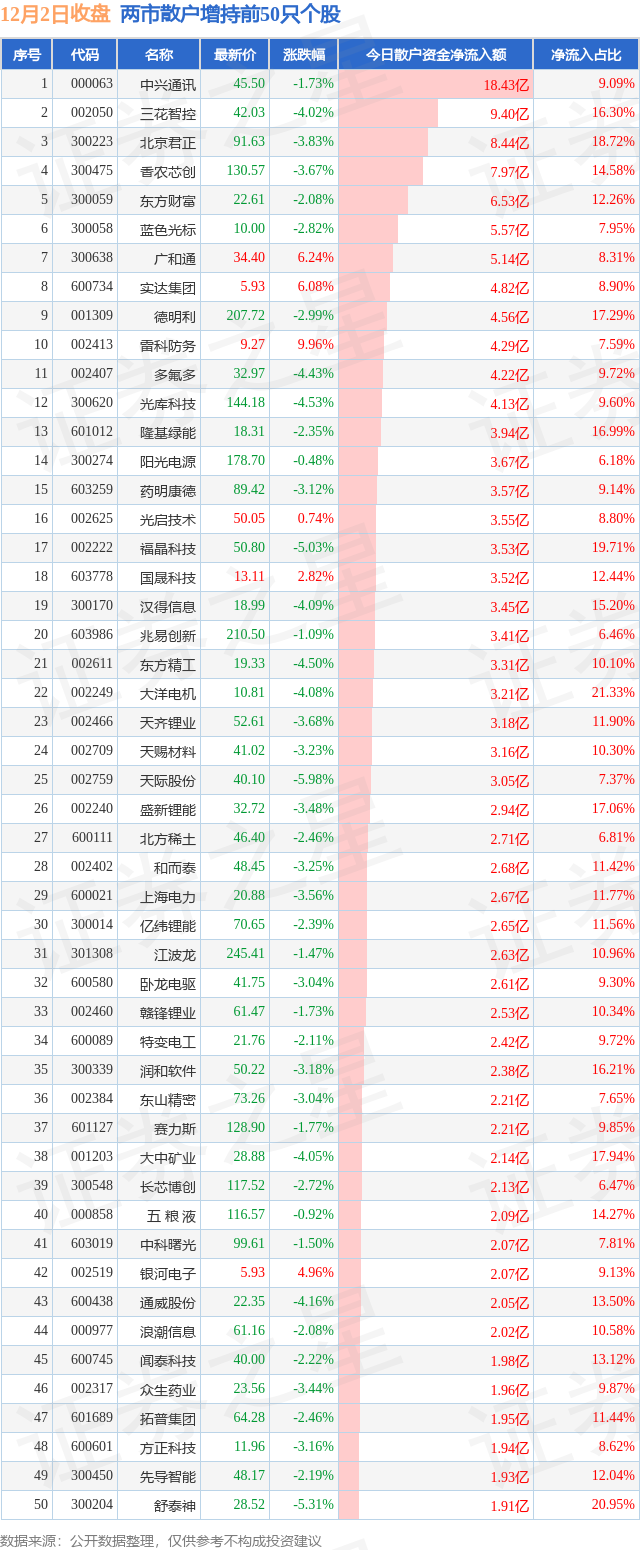Screen dimensions: 640x1550
Task: Select stock name 和而泰
Action: click(175, 867)
